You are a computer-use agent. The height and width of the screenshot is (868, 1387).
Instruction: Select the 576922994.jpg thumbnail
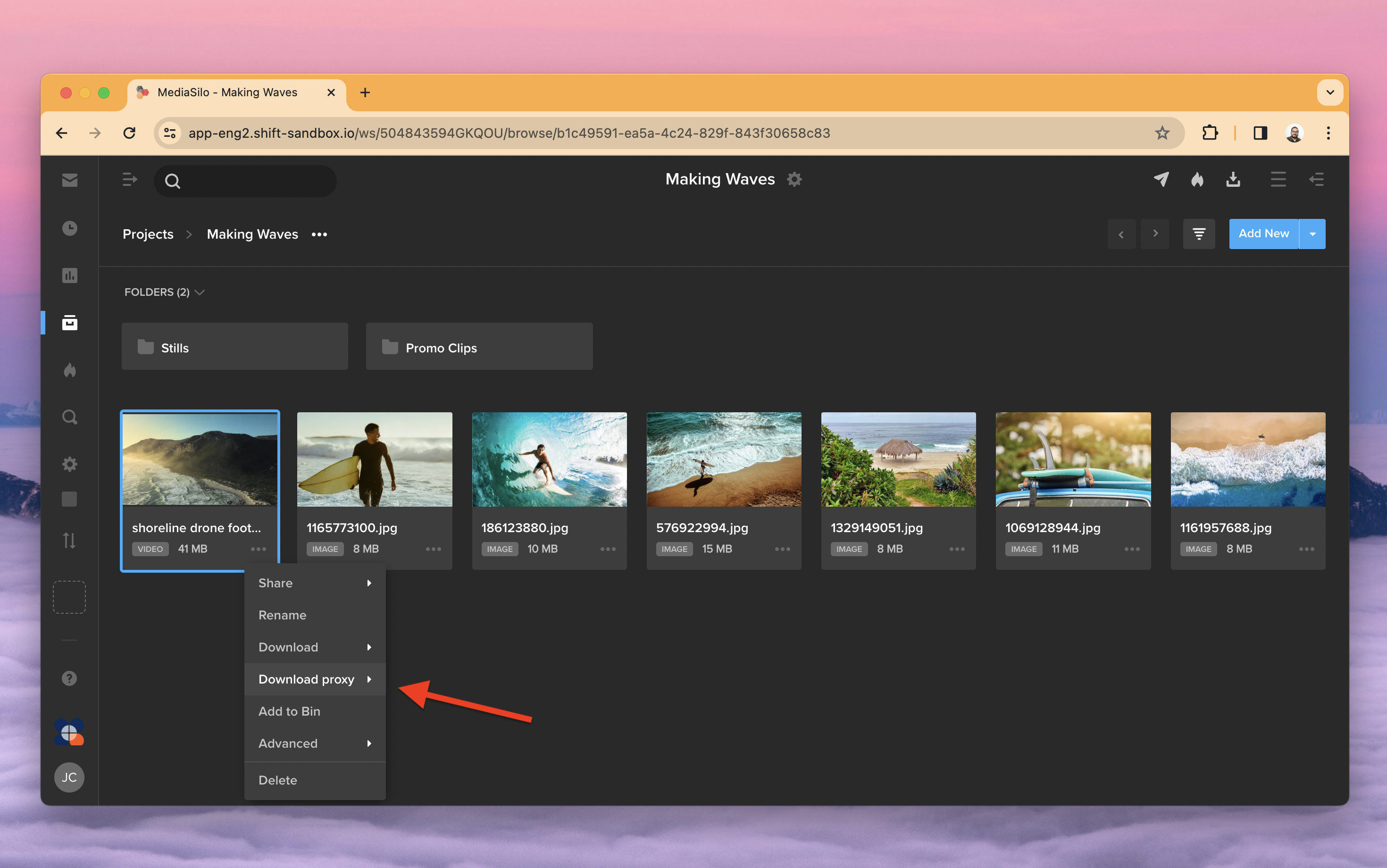pos(724,459)
